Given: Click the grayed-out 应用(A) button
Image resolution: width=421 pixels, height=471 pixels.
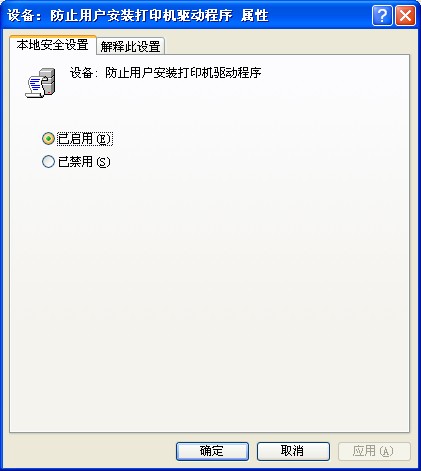Looking at the screenshot, I should [x=374, y=451].
